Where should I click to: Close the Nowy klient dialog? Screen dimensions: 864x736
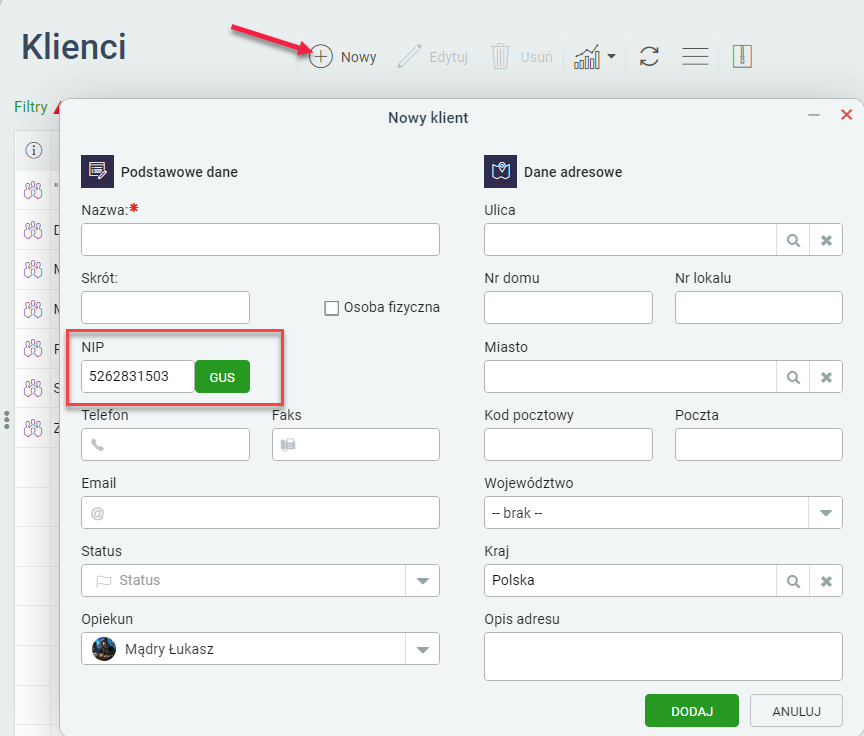click(846, 115)
